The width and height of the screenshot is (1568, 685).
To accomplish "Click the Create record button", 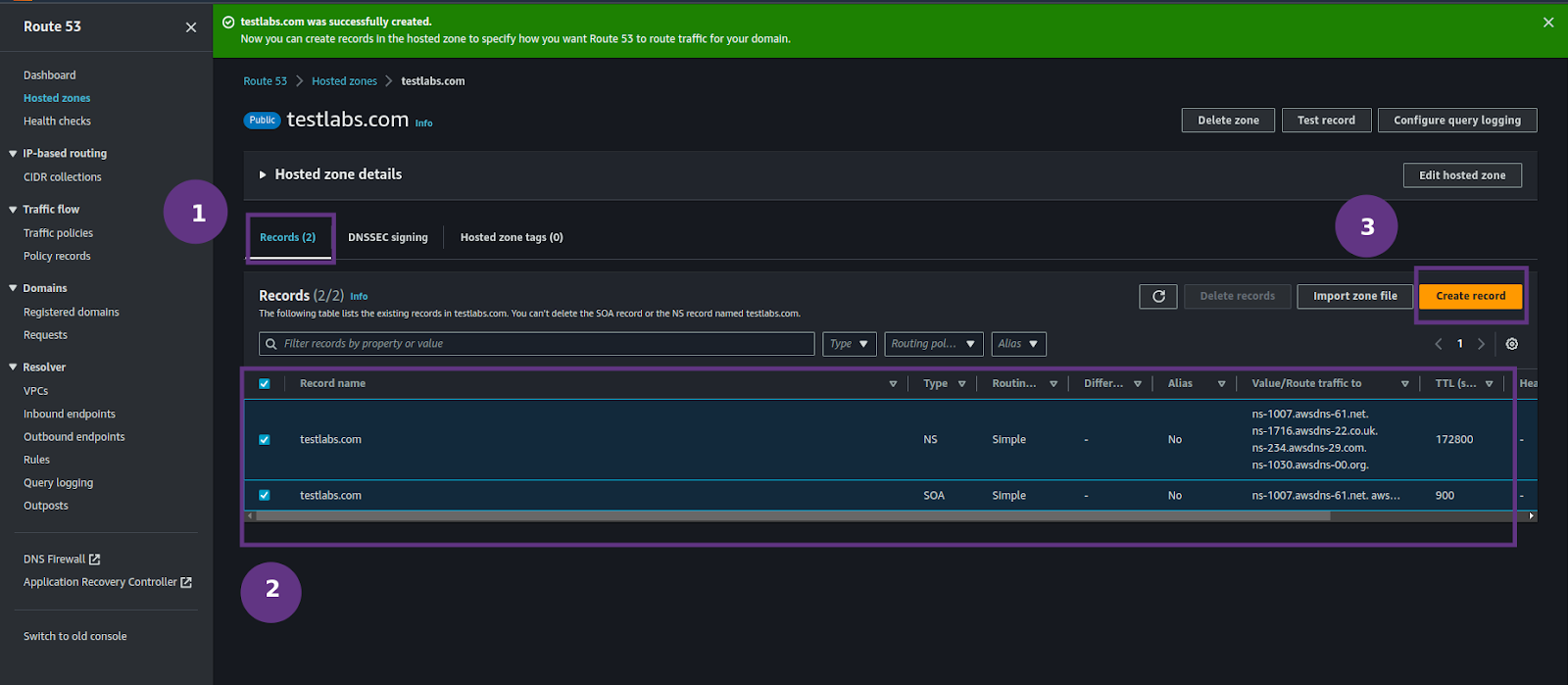I will pos(1470,296).
